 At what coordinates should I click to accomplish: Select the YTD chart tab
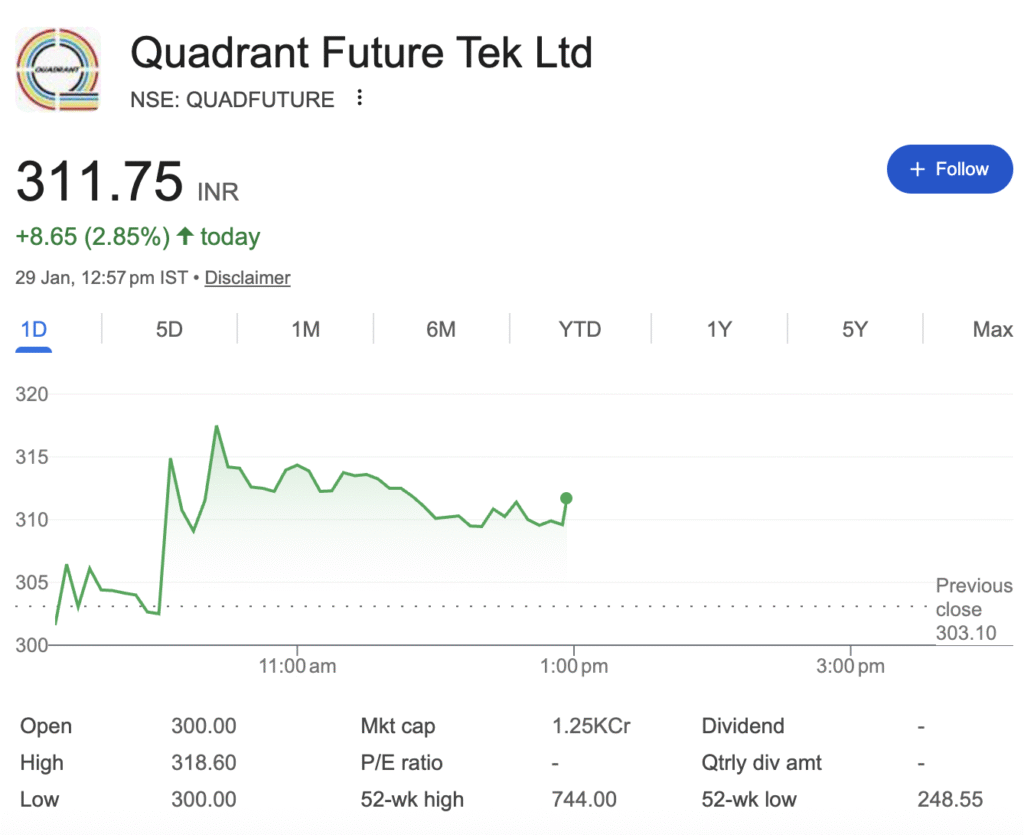(x=580, y=329)
